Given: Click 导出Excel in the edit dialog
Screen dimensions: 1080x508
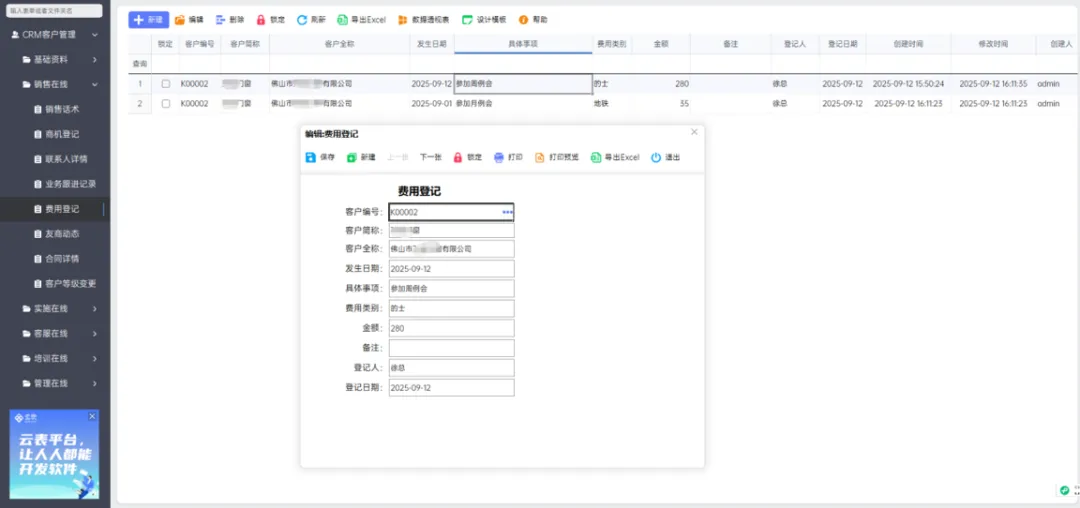Looking at the screenshot, I should [x=615, y=158].
